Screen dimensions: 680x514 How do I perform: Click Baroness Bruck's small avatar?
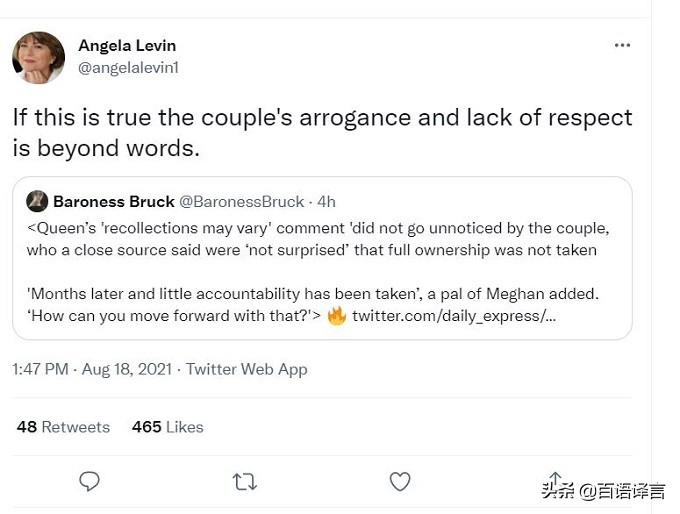pyautogui.click(x=37, y=201)
